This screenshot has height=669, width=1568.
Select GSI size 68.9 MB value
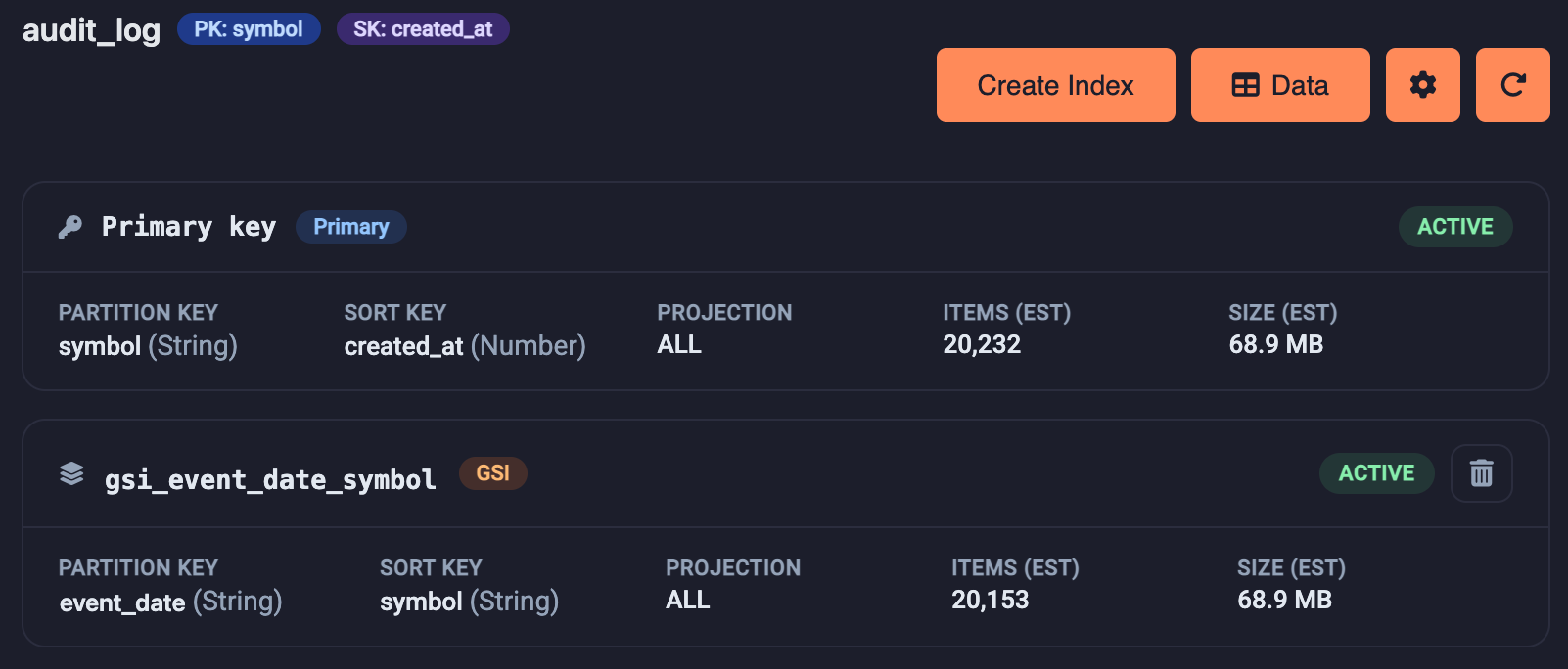[1285, 600]
